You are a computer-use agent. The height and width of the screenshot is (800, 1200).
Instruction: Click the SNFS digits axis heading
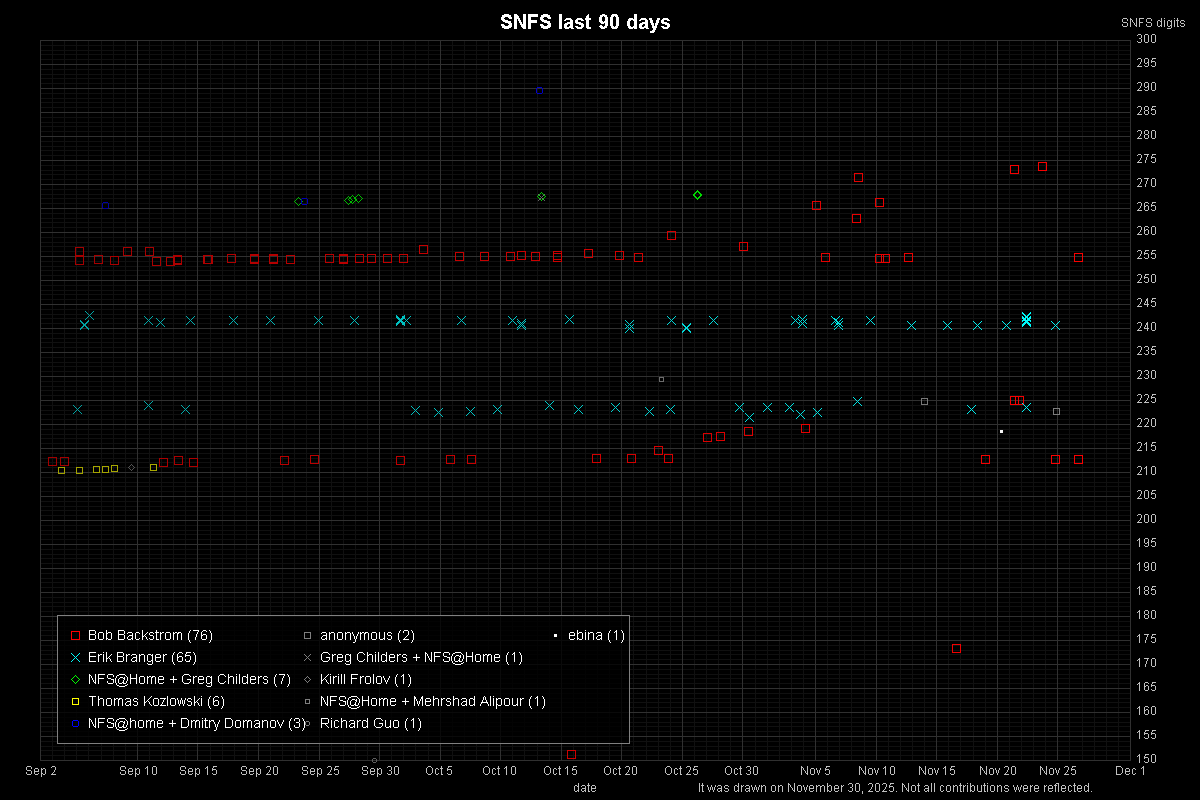tap(1153, 22)
